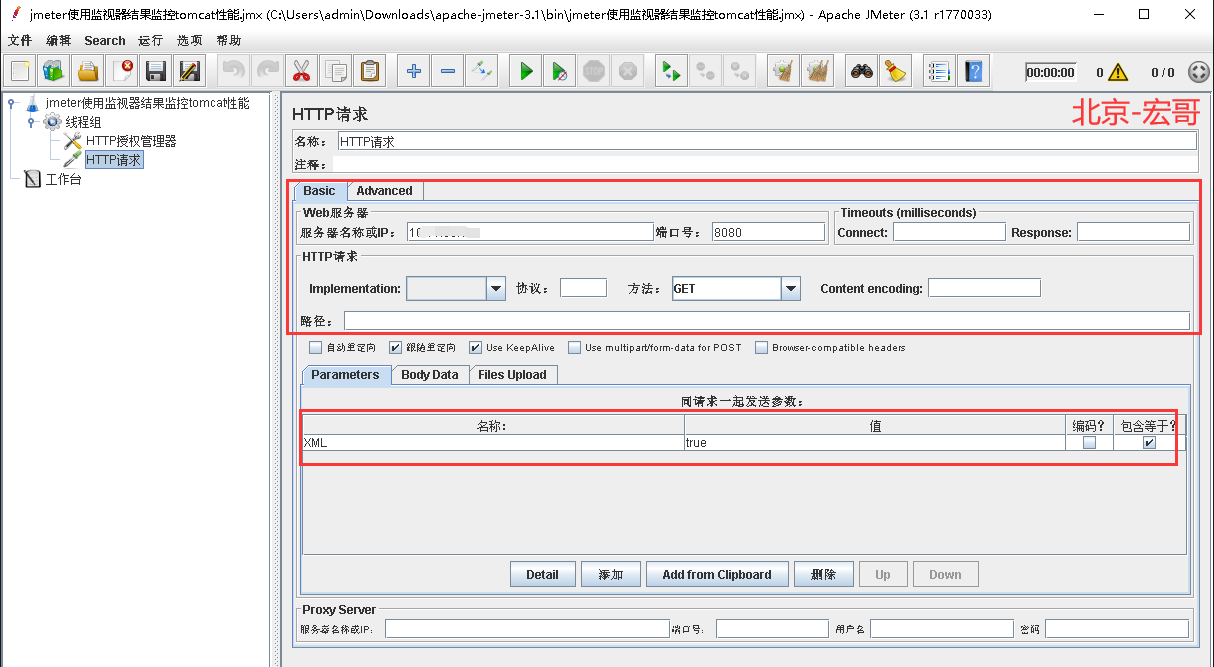Click the Stop test icon
Image resolution: width=1214 pixels, height=667 pixels.
tap(594, 71)
